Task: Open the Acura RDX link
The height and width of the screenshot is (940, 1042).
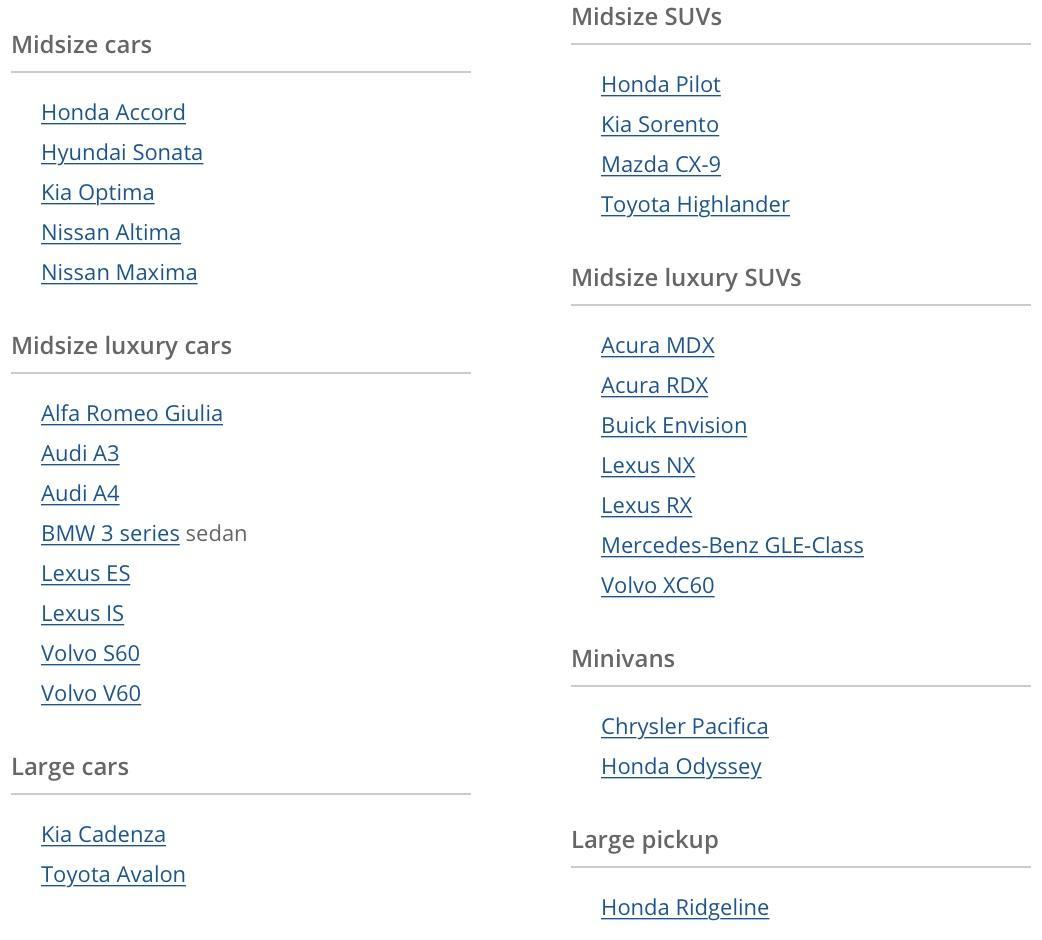Action: [654, 385]
